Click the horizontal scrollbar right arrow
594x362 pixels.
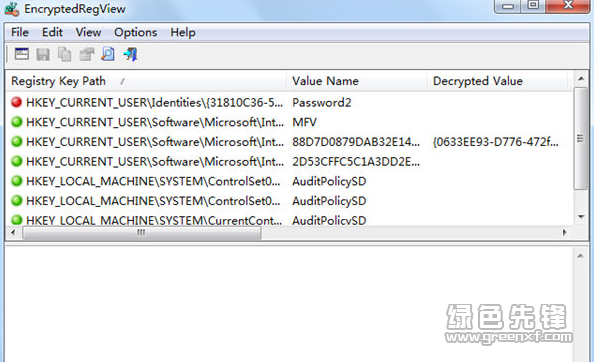click(x=564, y=232)
